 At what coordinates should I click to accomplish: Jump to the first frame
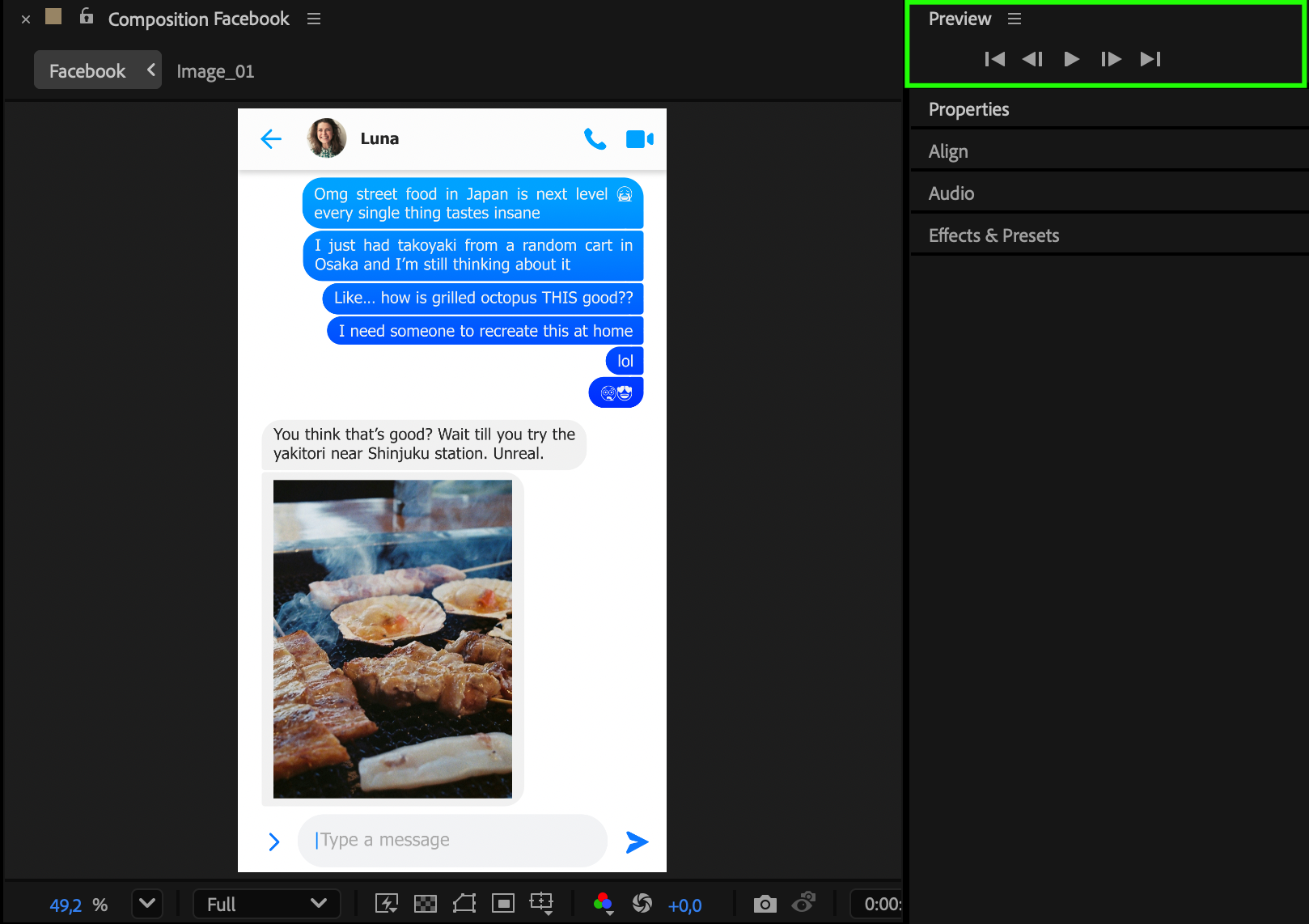[994, 59]
